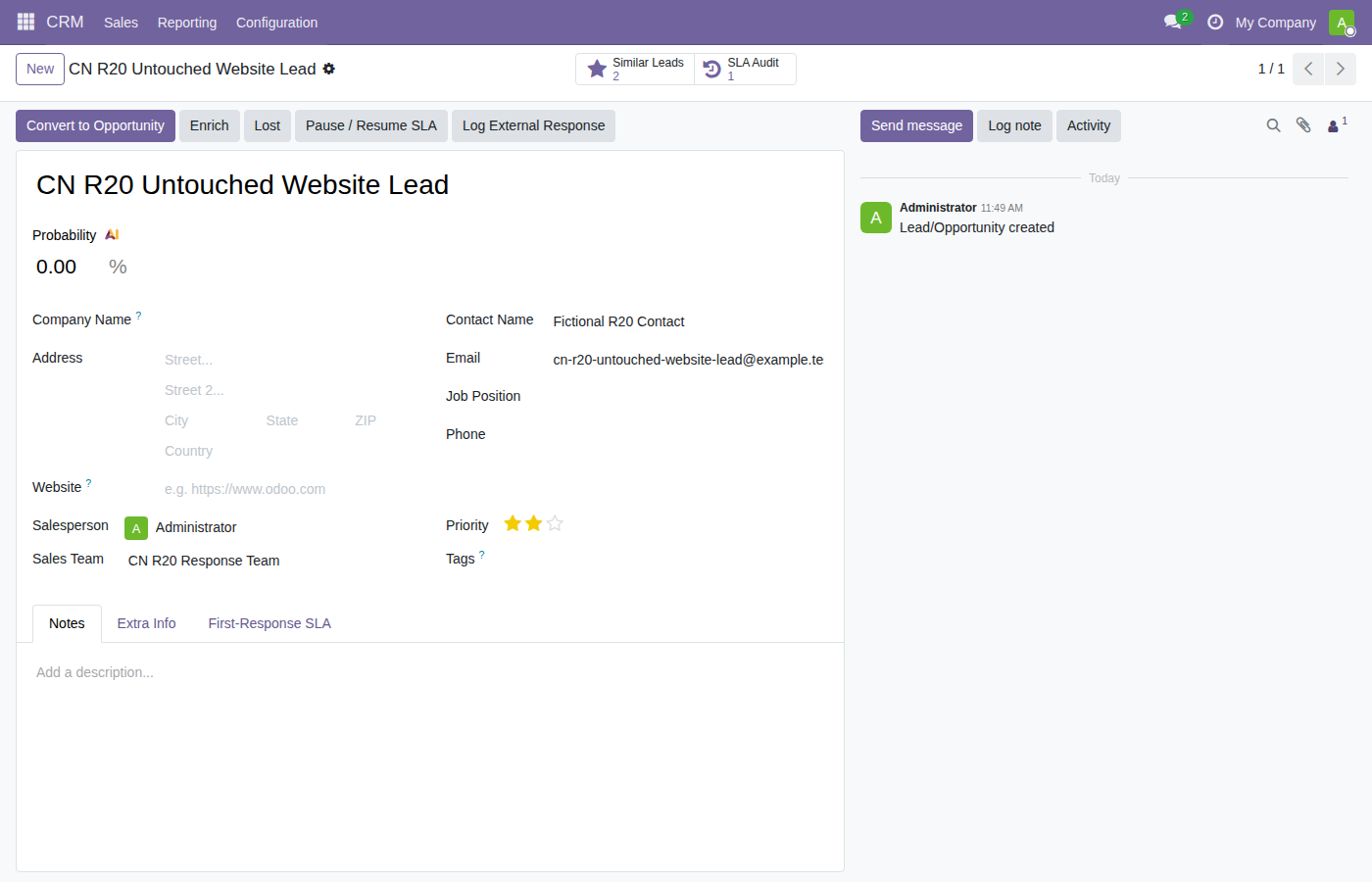Click the Administrator chatter message avatar
Image resolution: width=1372 pixels, height=882 pixels.
(x=876, y=218)
